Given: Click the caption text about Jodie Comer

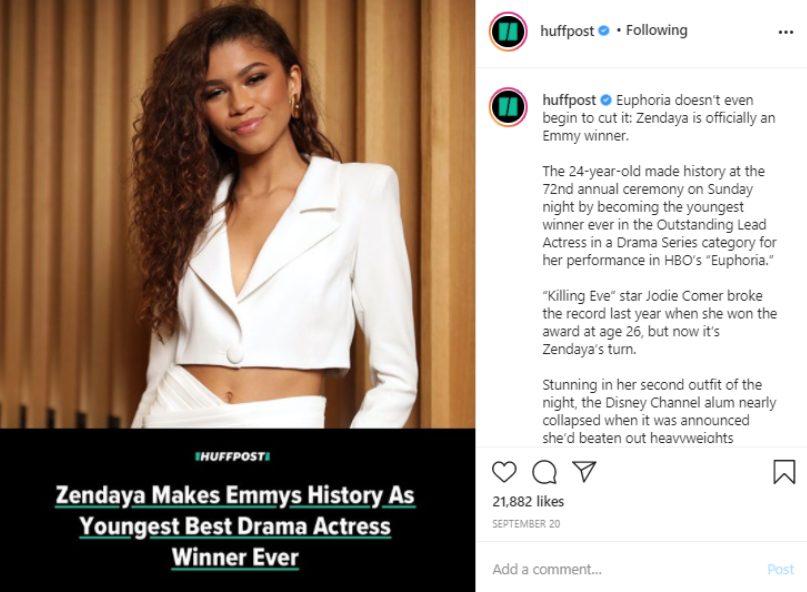Looking at the screenshot, I should [x=659, y=322].
